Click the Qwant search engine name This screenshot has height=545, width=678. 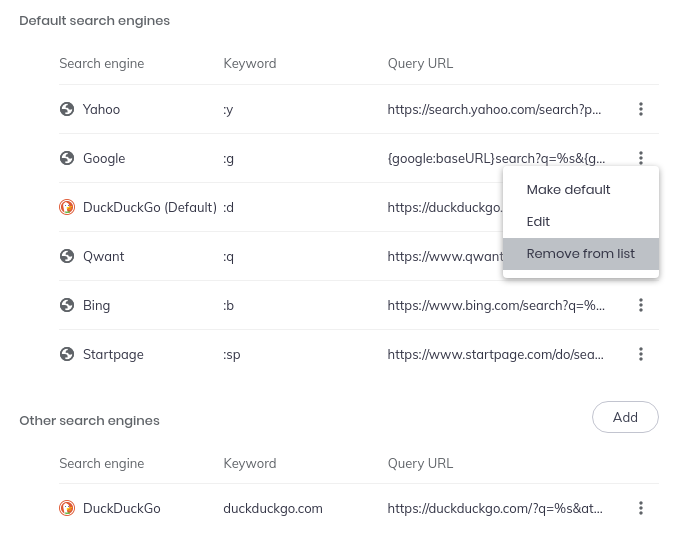point(103,256)
